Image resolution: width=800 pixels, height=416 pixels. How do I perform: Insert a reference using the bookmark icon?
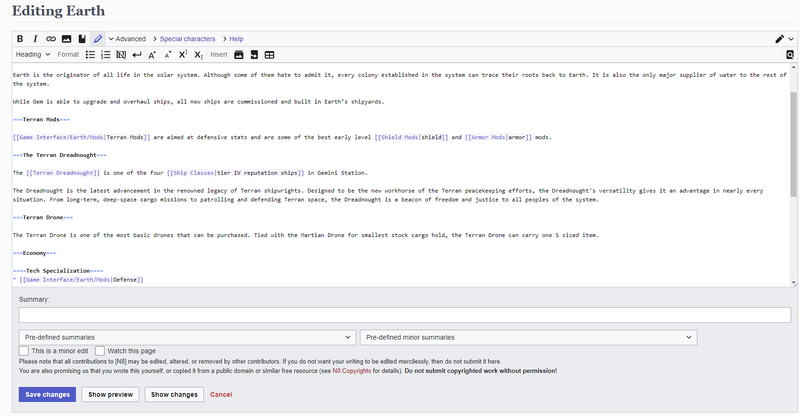tap(82, 39)
